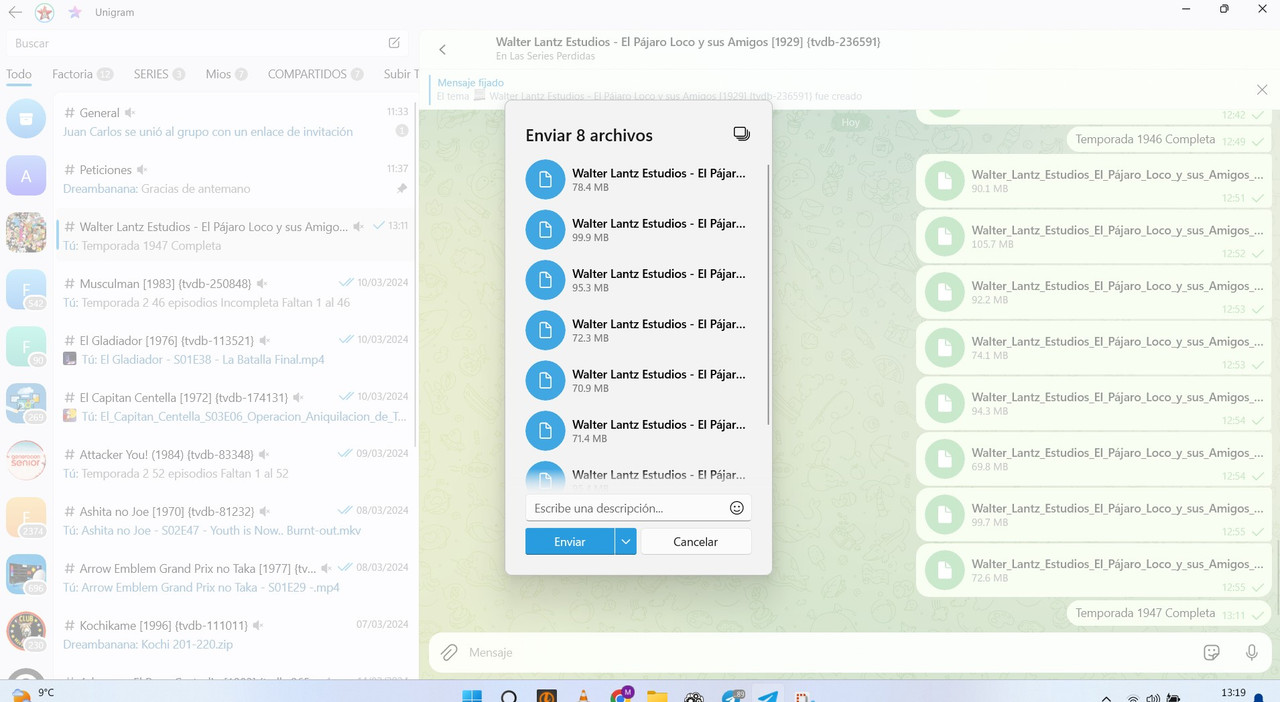The image size is (1280, 702).
Task: Select the 72.3 MB file icon in dialog
Action: pos(545,330)
